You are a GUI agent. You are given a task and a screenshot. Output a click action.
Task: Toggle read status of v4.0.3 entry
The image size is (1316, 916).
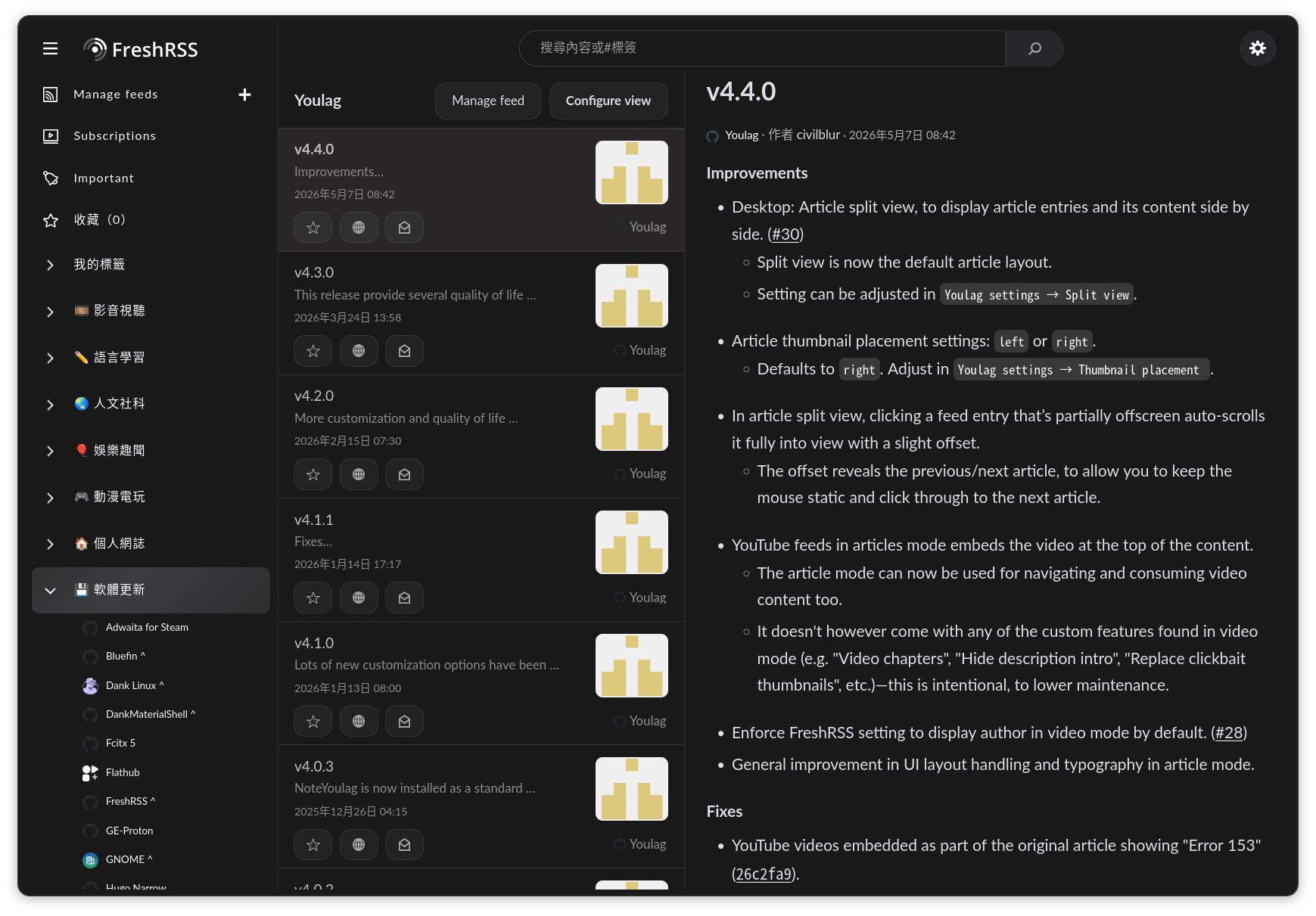(405, 845)
